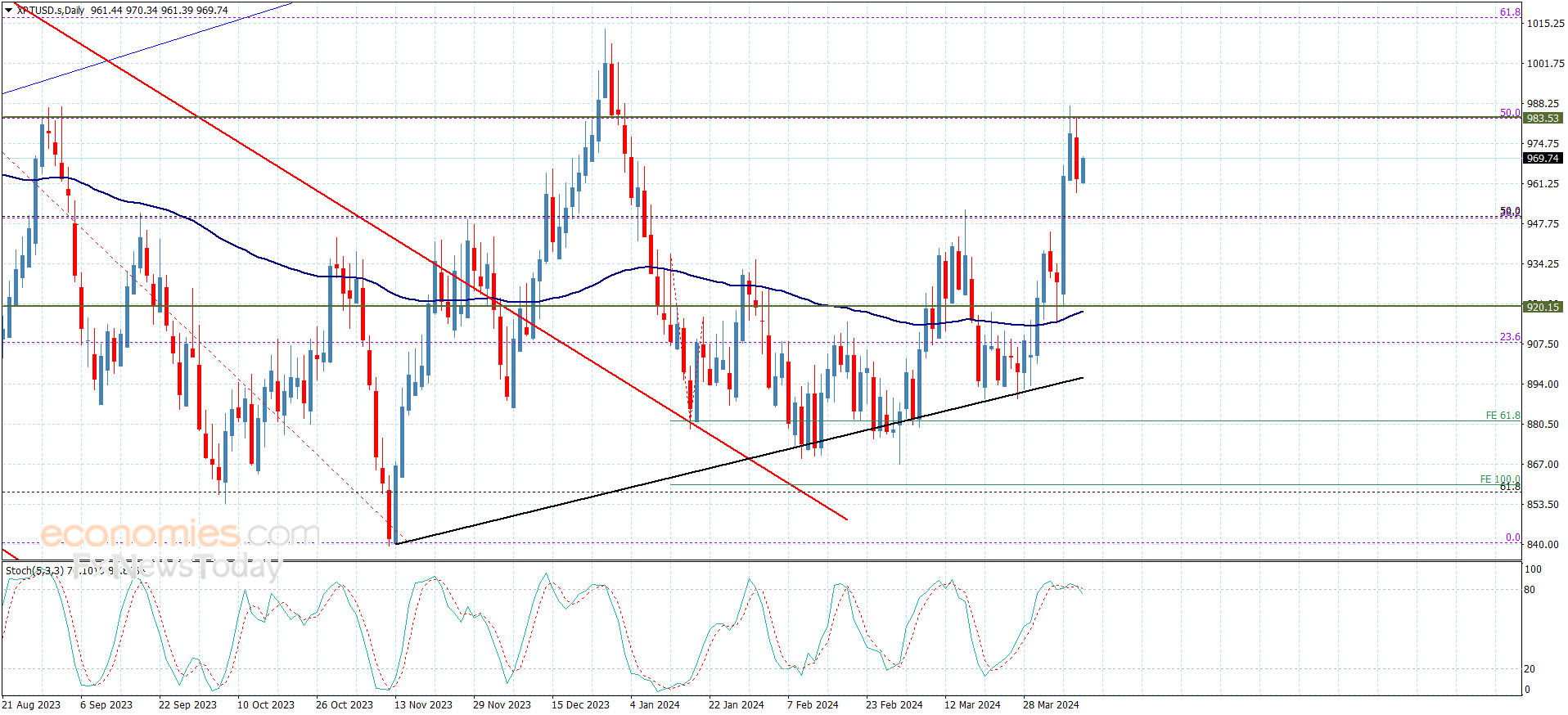This screenshot has width=1568, height=715.
Task: Click the 29 Nov 2023 date label
Action: pos(502,705)
